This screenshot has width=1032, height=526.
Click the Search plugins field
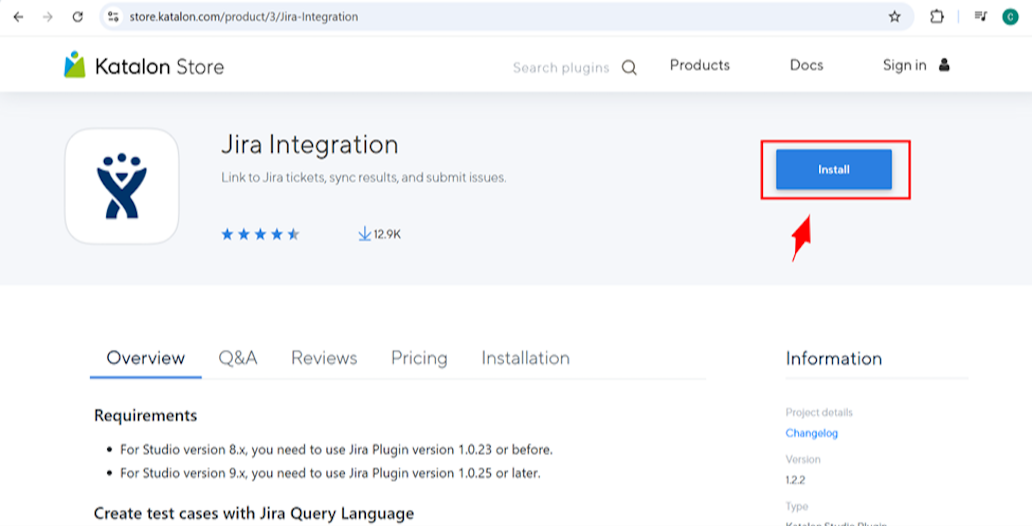pos(561,68)
